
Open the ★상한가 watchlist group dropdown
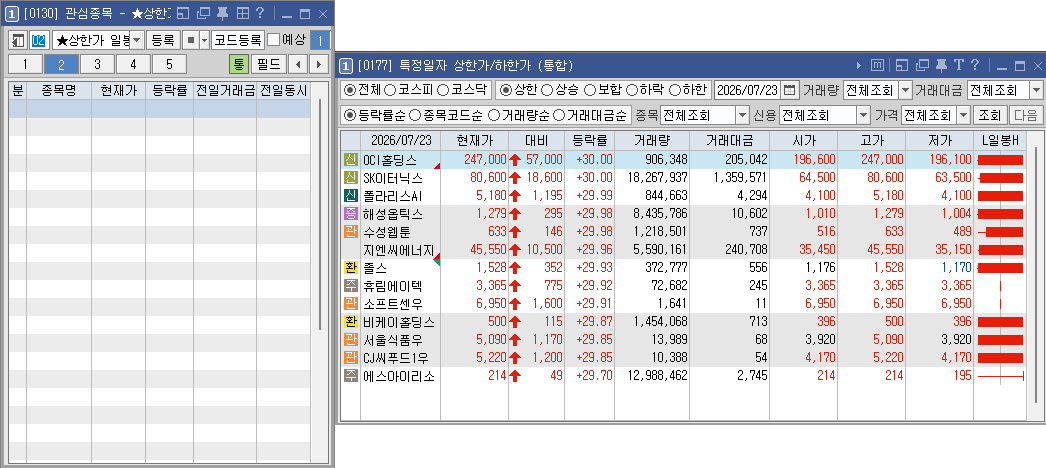point(136,40)
